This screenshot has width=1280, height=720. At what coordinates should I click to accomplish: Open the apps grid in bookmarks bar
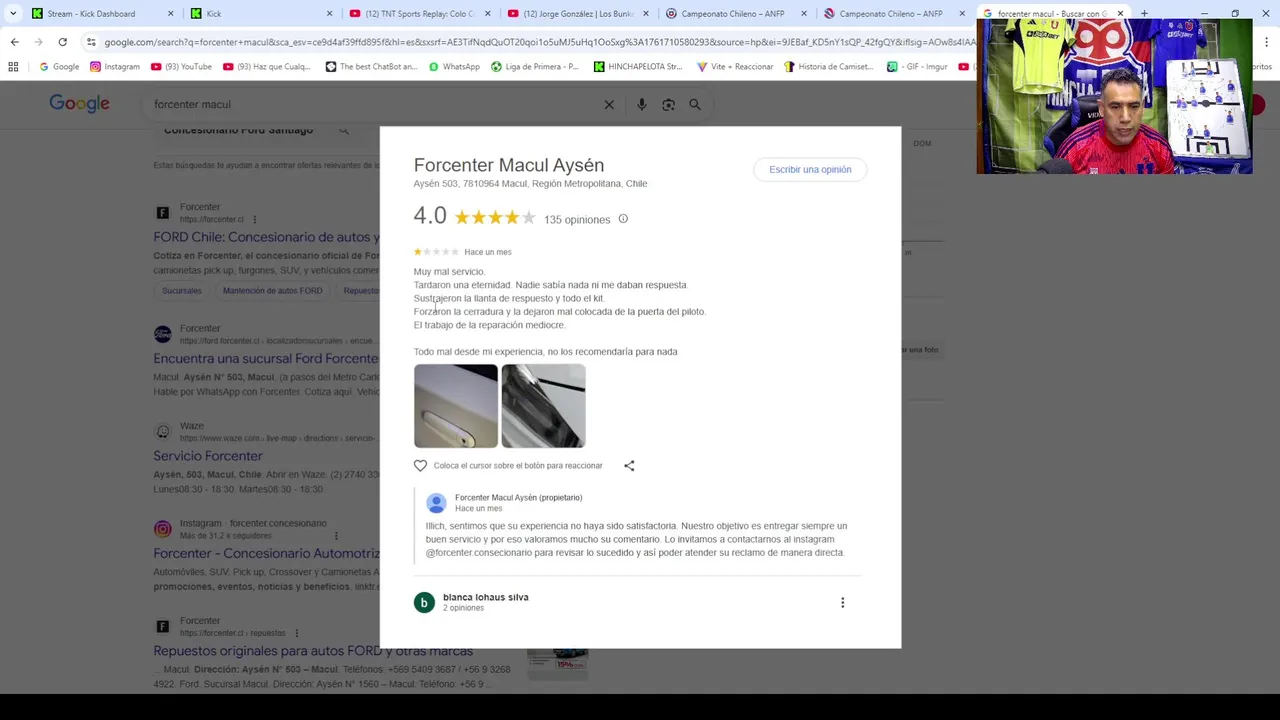[x=13, y=66]
